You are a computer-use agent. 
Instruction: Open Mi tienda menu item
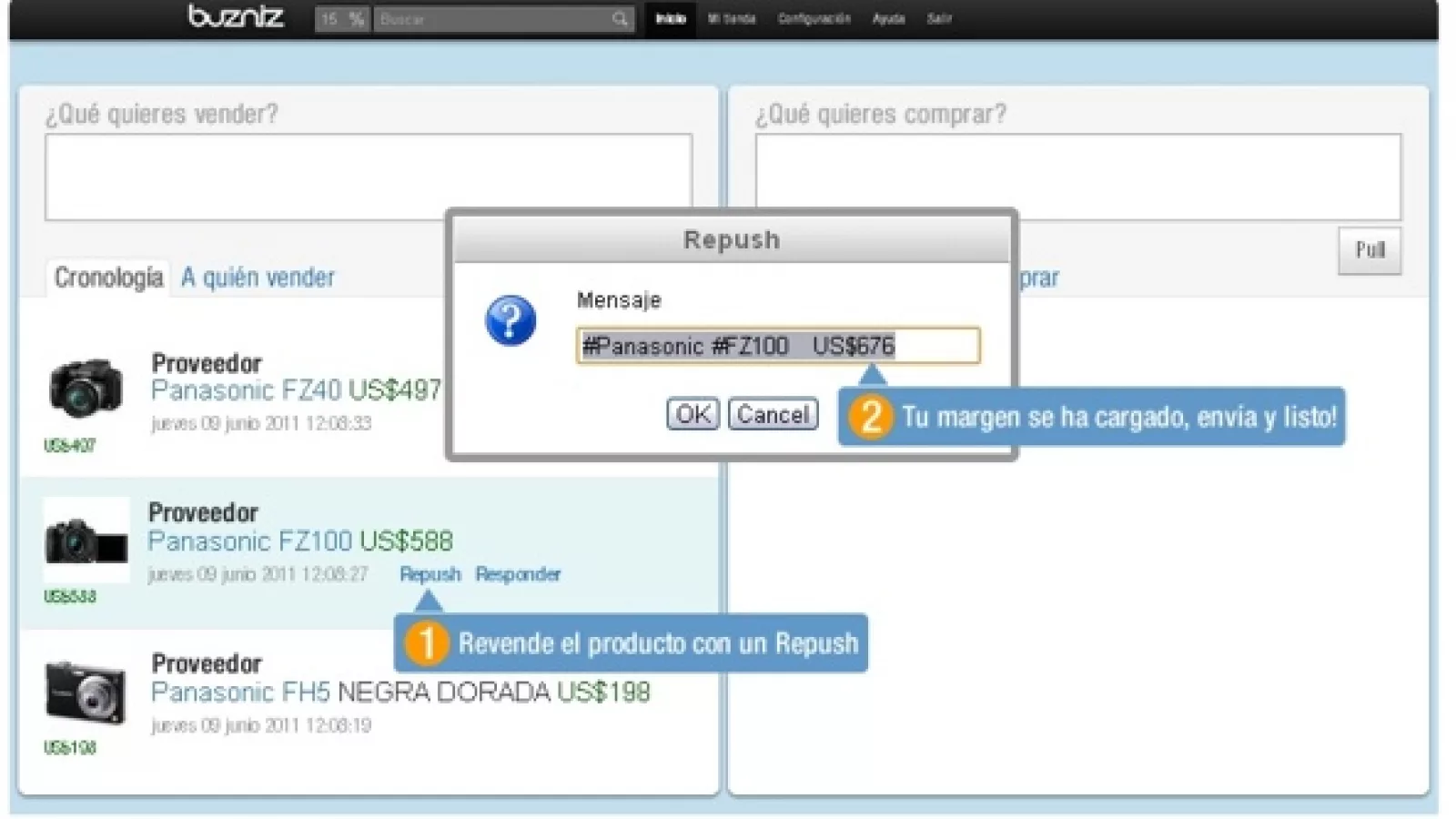tap(732, 19)
